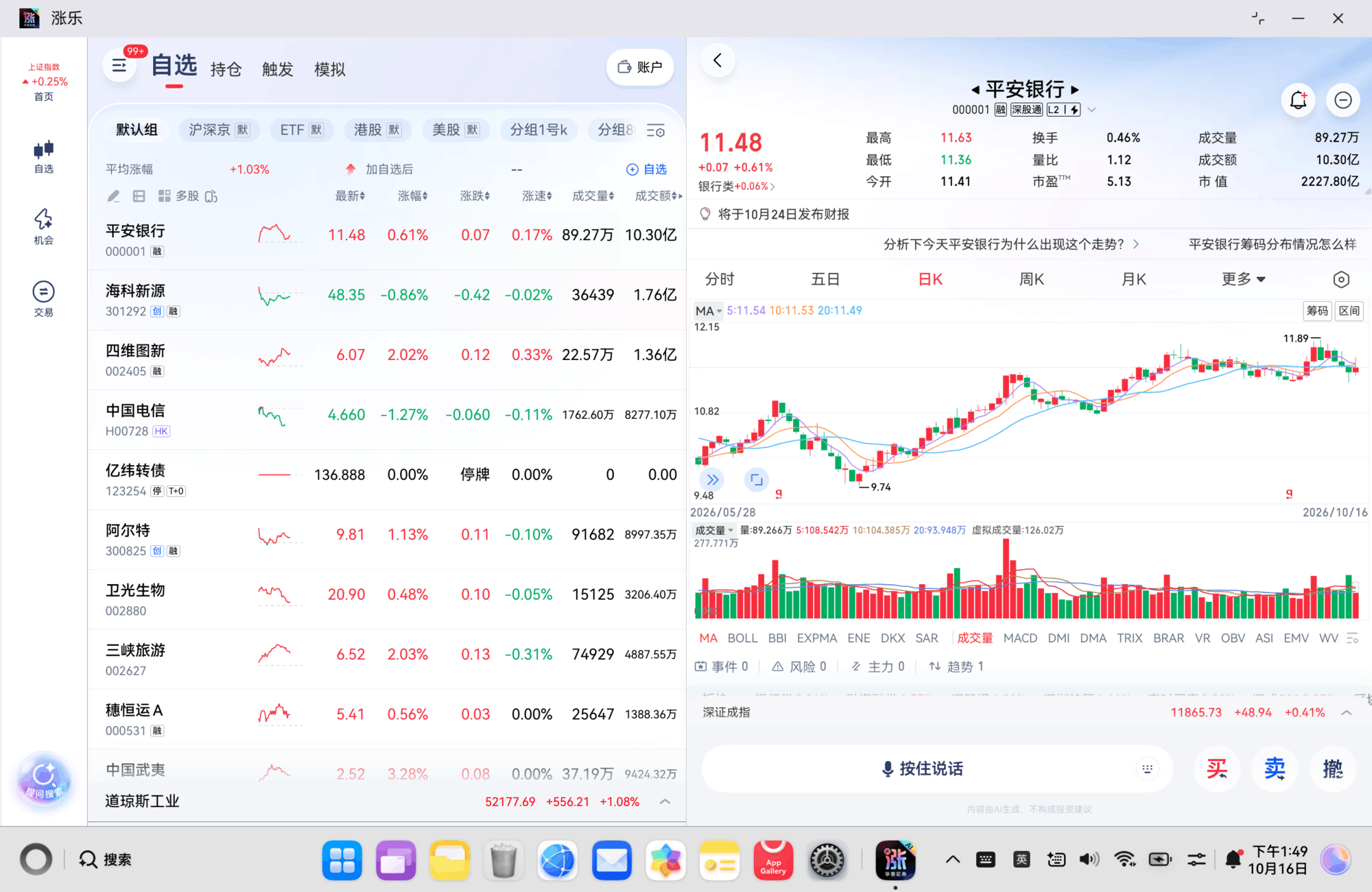Expand the 更多 chart period dropdown
This screenshot has width=1372, height=892.
(1243, 279)
